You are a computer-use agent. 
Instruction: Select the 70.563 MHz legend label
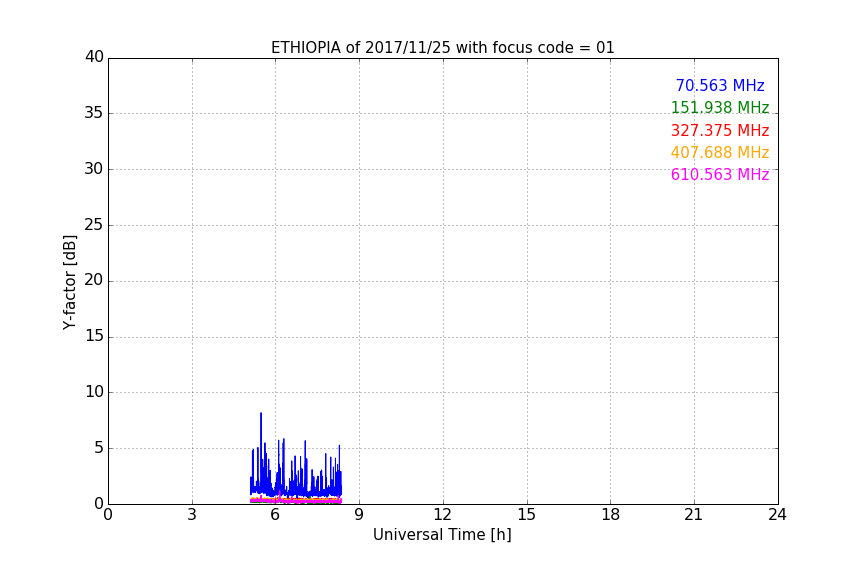[720, 85]
